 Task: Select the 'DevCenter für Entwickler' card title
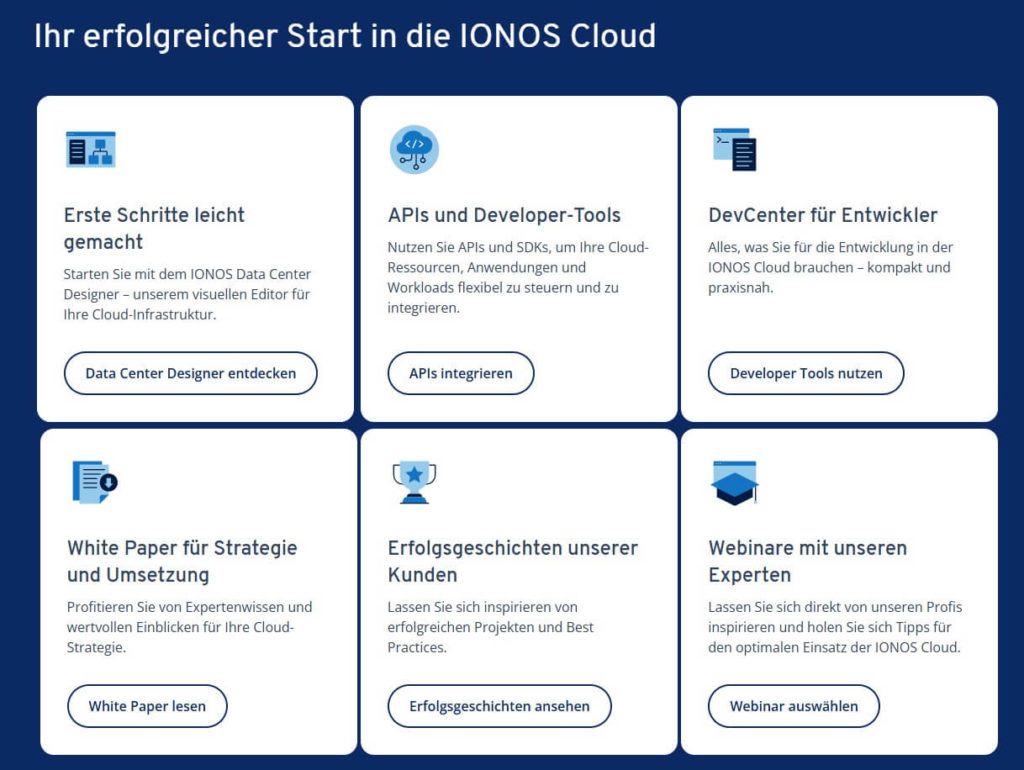pos(822,215)
